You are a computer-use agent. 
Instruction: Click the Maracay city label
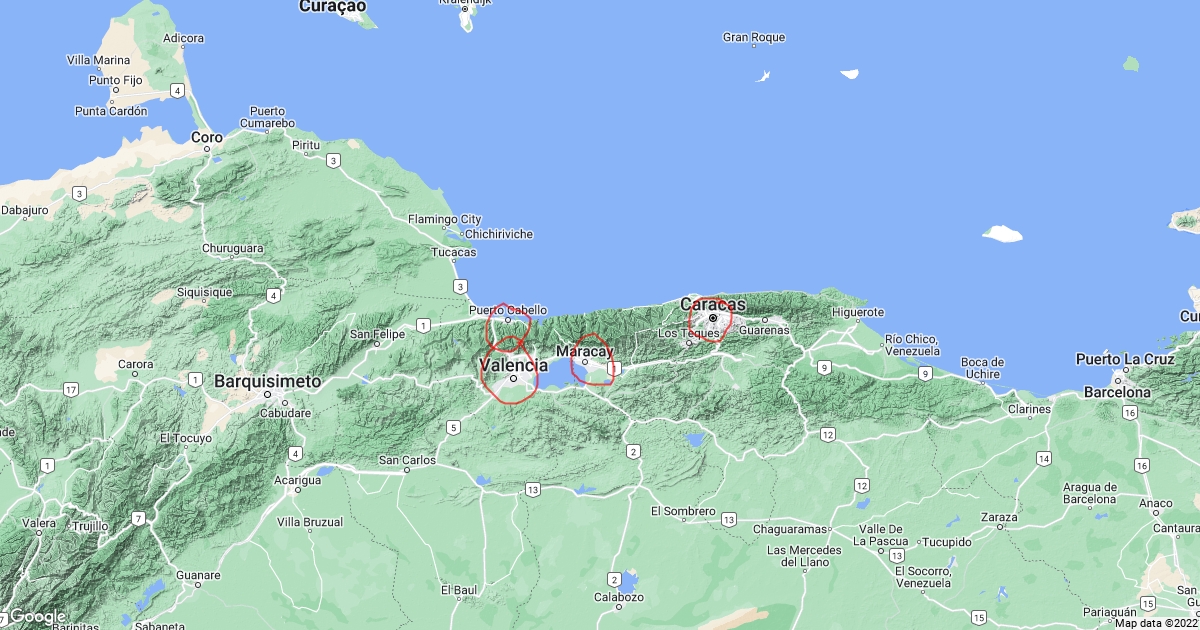(x=584, y=351)
